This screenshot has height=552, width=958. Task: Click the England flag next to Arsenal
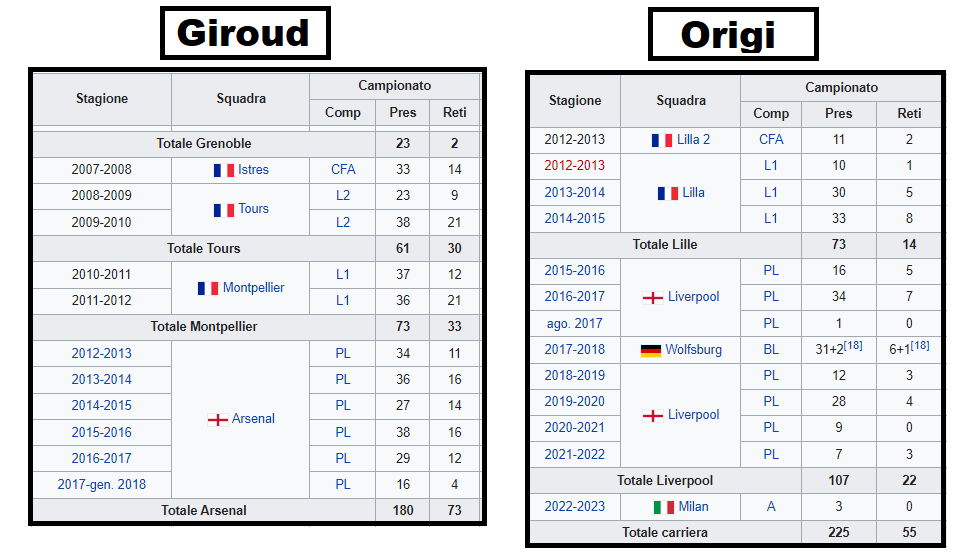217,419
